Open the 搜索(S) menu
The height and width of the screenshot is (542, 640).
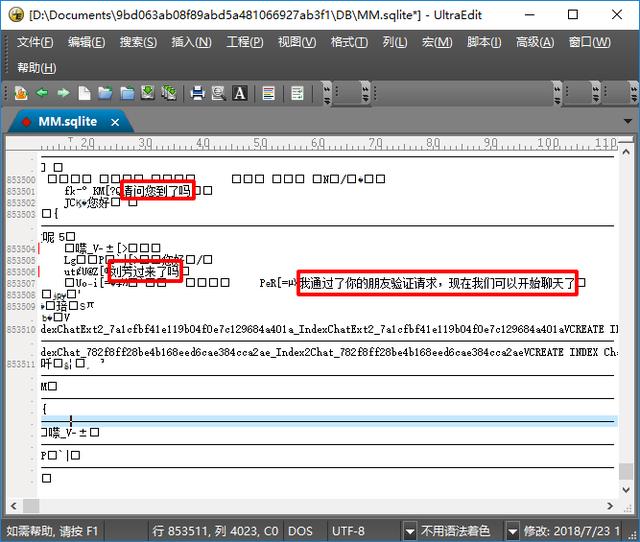click(x=138, y=42)
